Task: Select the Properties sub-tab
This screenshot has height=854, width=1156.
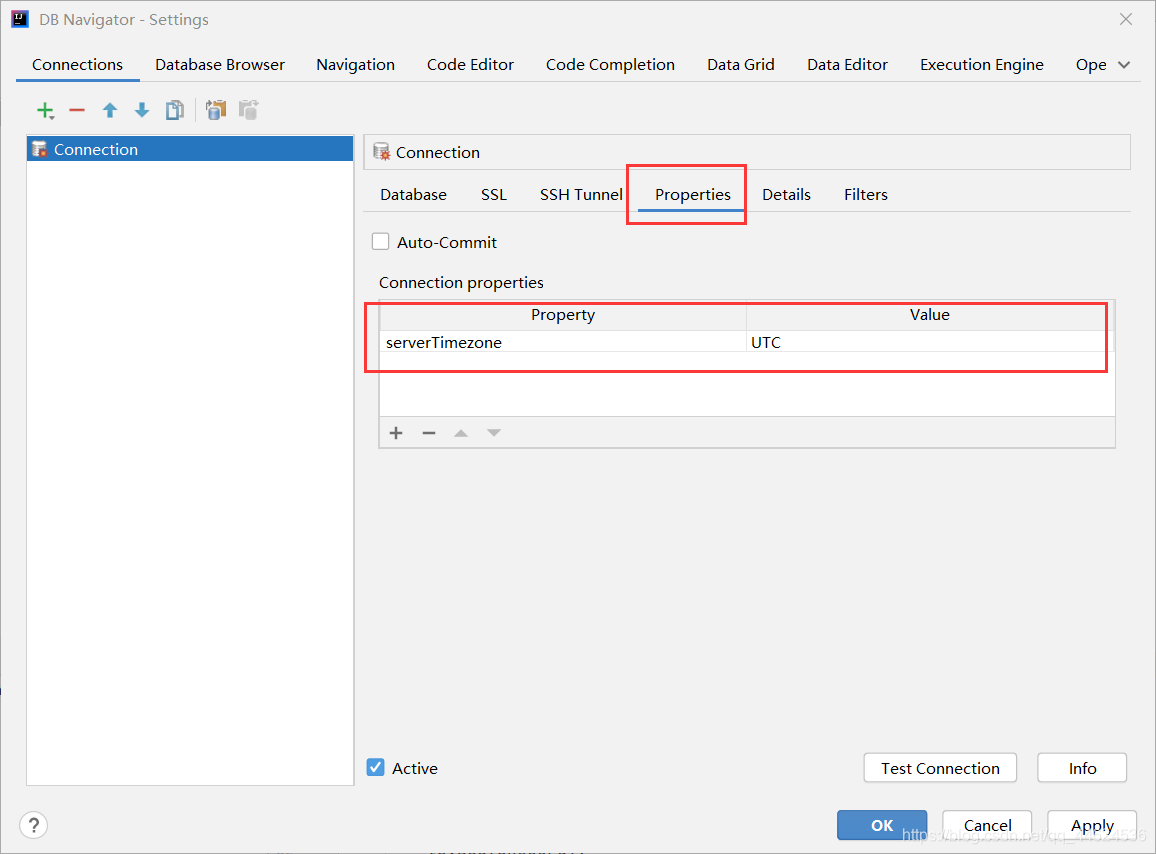Action: point(693,195)
